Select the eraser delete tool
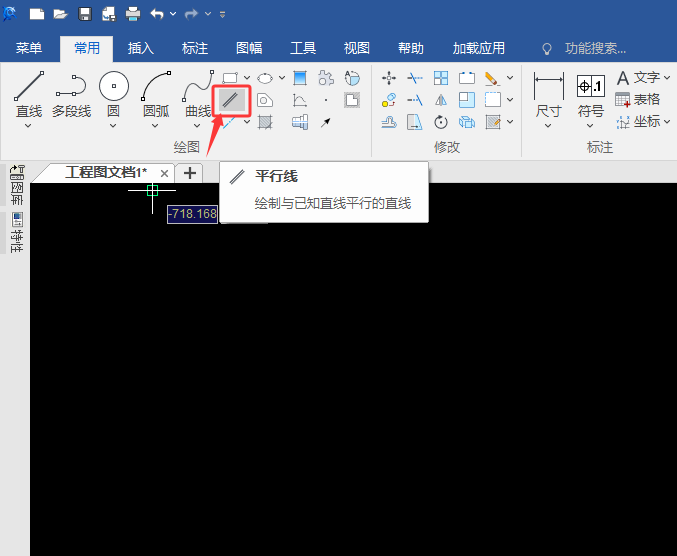 coord(492,78)
